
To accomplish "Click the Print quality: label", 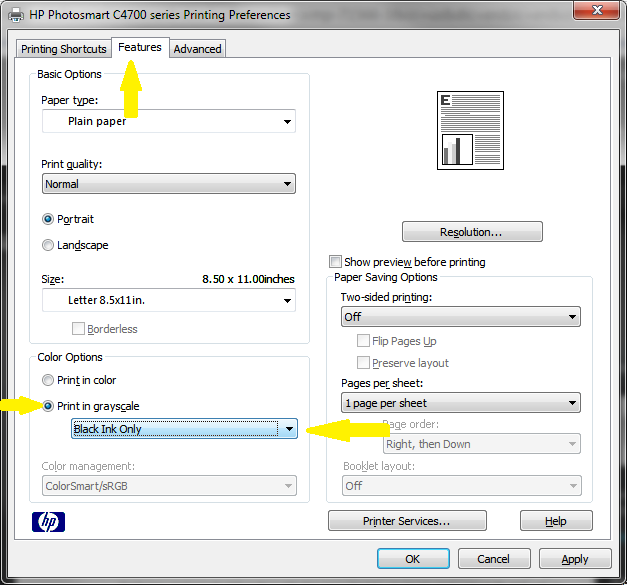I will pos(72,164).
